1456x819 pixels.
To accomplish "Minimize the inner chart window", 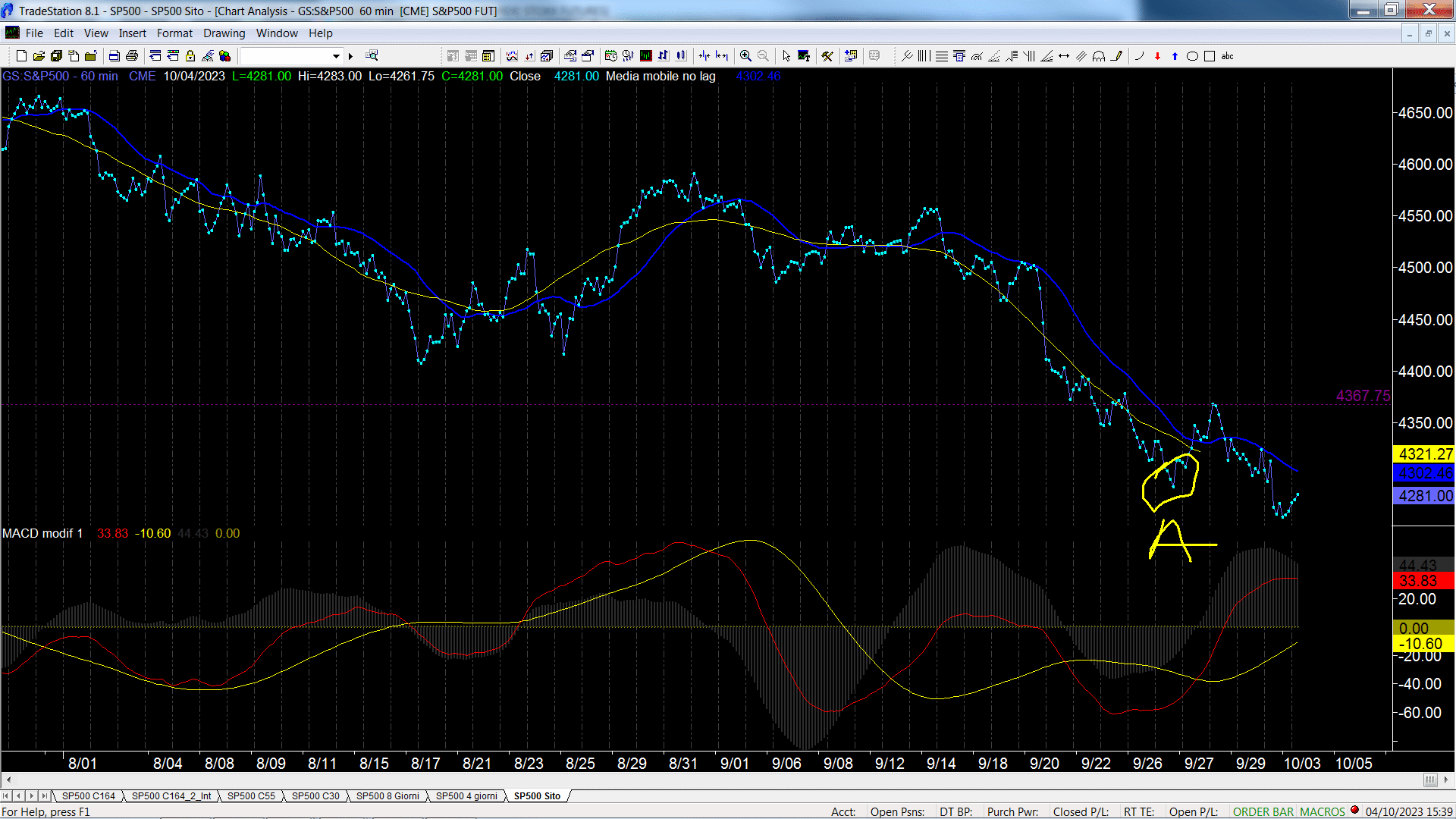I will point(1410,33).
